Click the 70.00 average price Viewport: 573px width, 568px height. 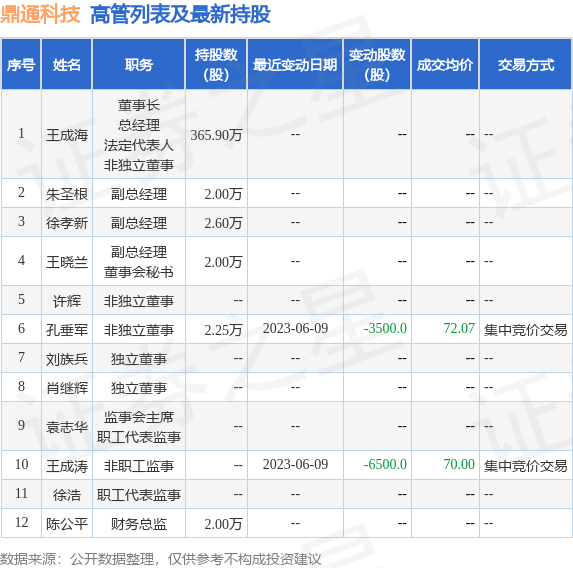point(459,464)
